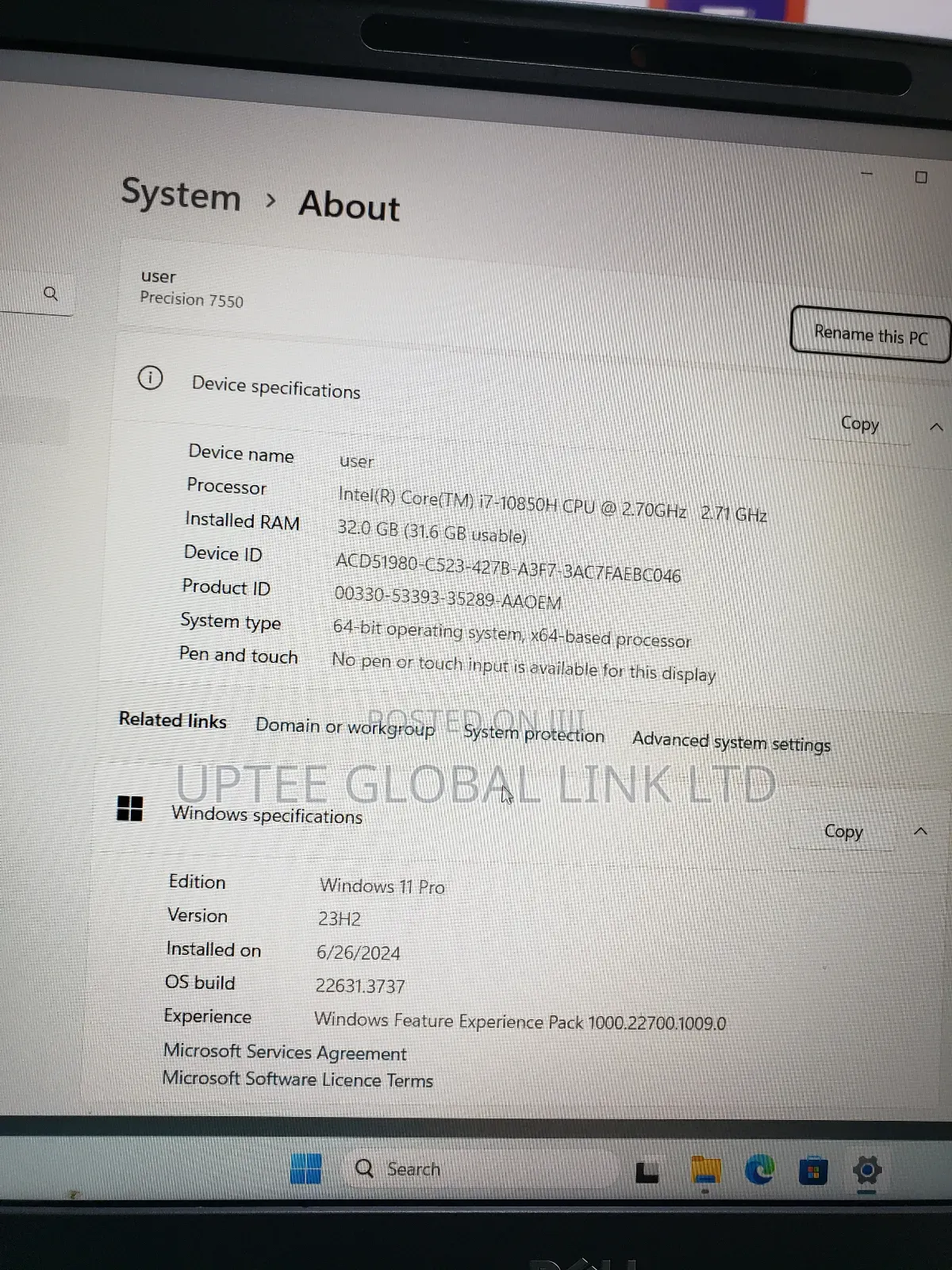Copy the Windows specifications
Viewport: 952px width, 1270px height.
pos(843,831)
